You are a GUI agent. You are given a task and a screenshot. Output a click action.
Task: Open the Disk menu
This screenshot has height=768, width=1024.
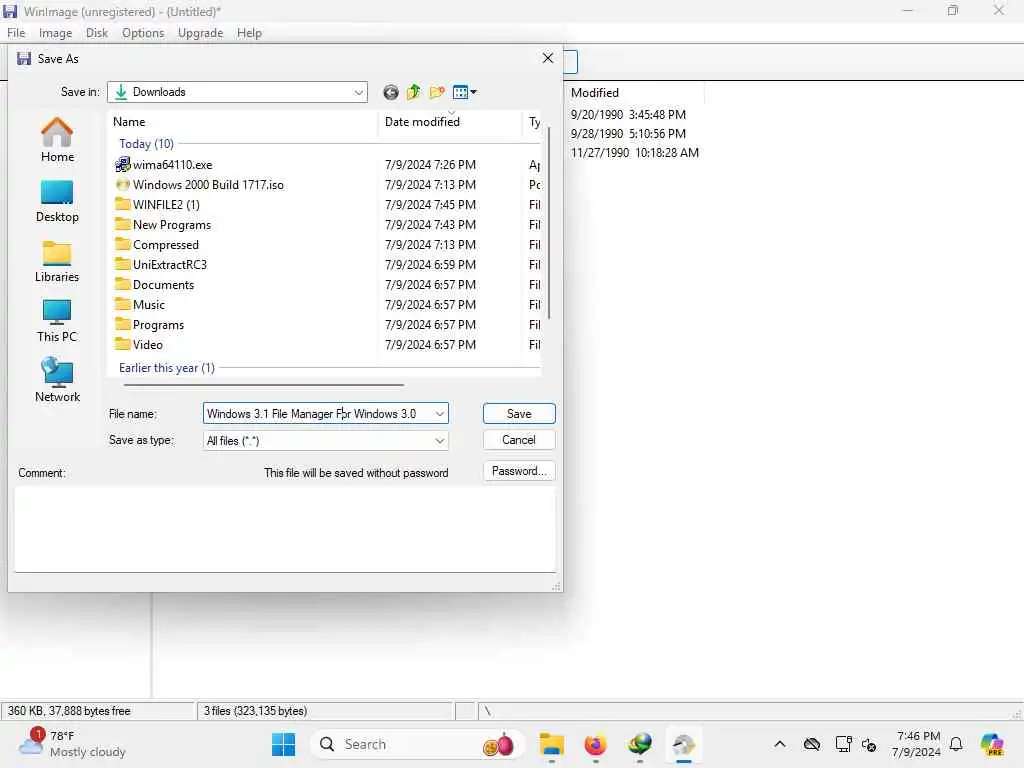tap(97, 33)
